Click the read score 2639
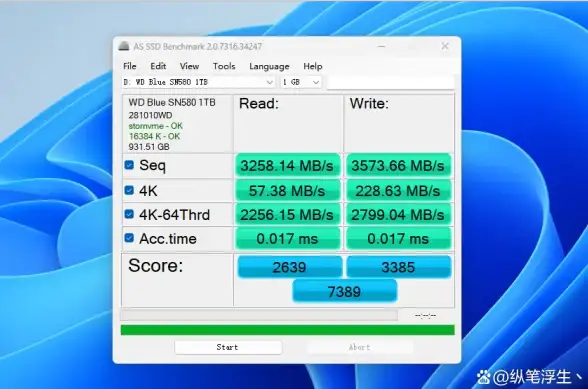The image size is (588, 389). pos(289,267)
